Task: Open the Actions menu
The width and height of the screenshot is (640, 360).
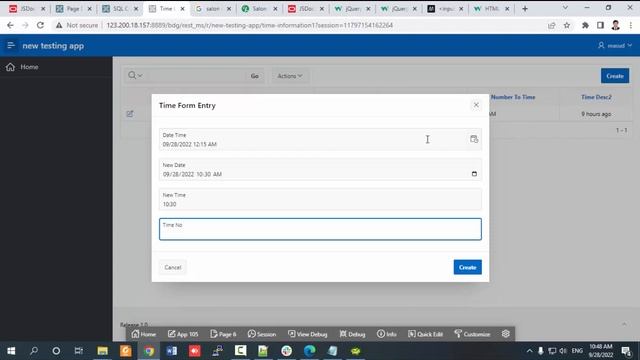Action: tap(290, 76)
